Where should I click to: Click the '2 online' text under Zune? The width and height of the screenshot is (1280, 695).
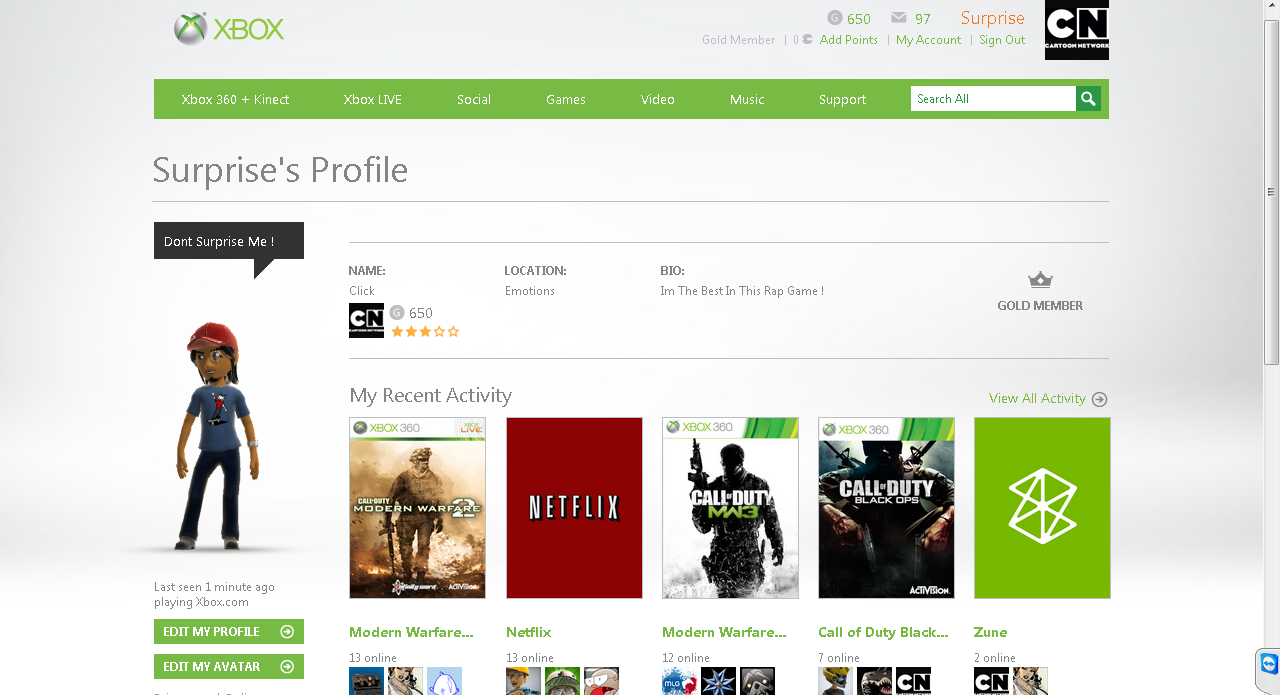tap(995, 658)
